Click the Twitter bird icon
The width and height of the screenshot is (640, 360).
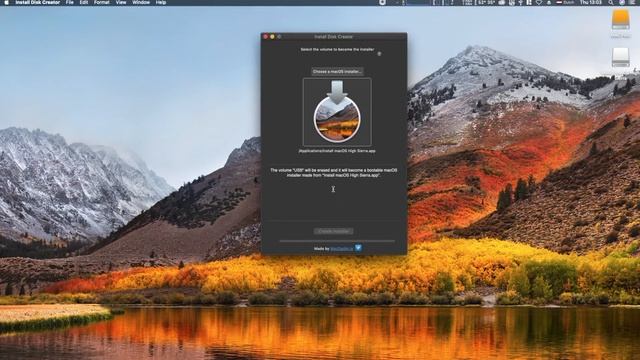[358, 248]
